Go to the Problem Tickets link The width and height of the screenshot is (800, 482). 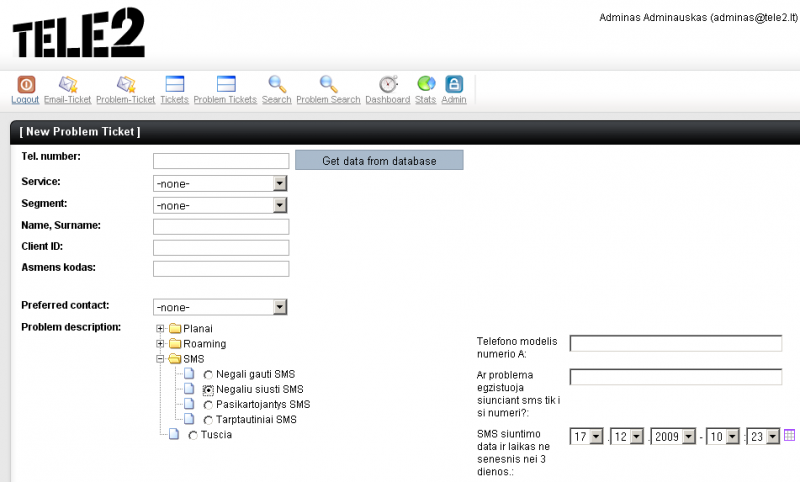pyautogui.click(x=225, y=99)
